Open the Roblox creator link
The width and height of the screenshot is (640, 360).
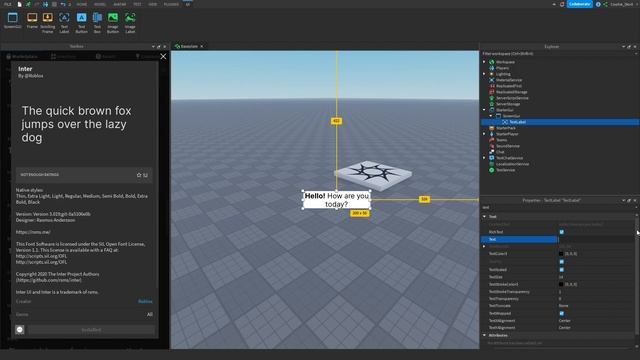click(x=145, y=302)
